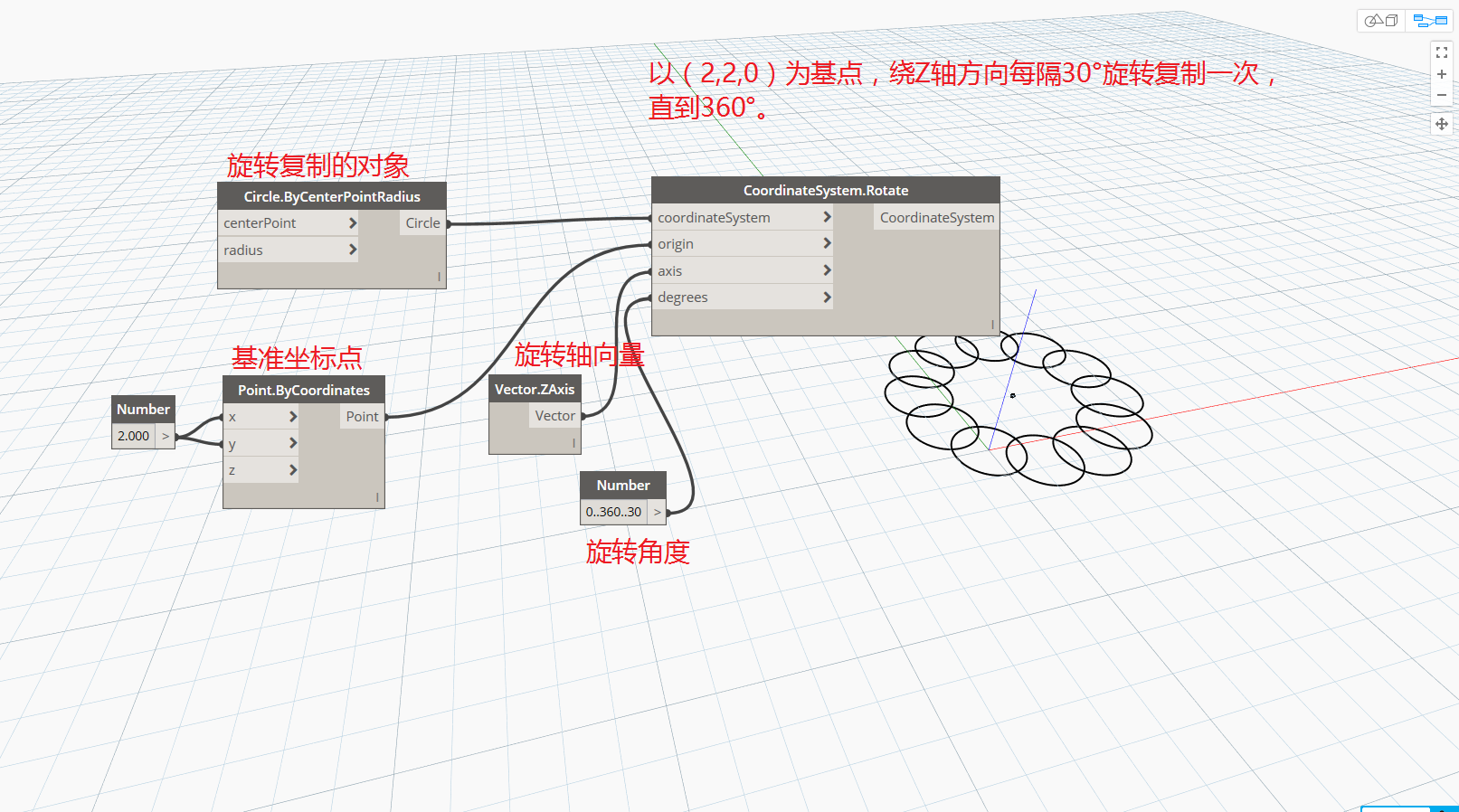The height and width of the screenshot is (812, 1459).
Task: Click output arrow of 0..360..30 node
Action: (x=657, y=512)
